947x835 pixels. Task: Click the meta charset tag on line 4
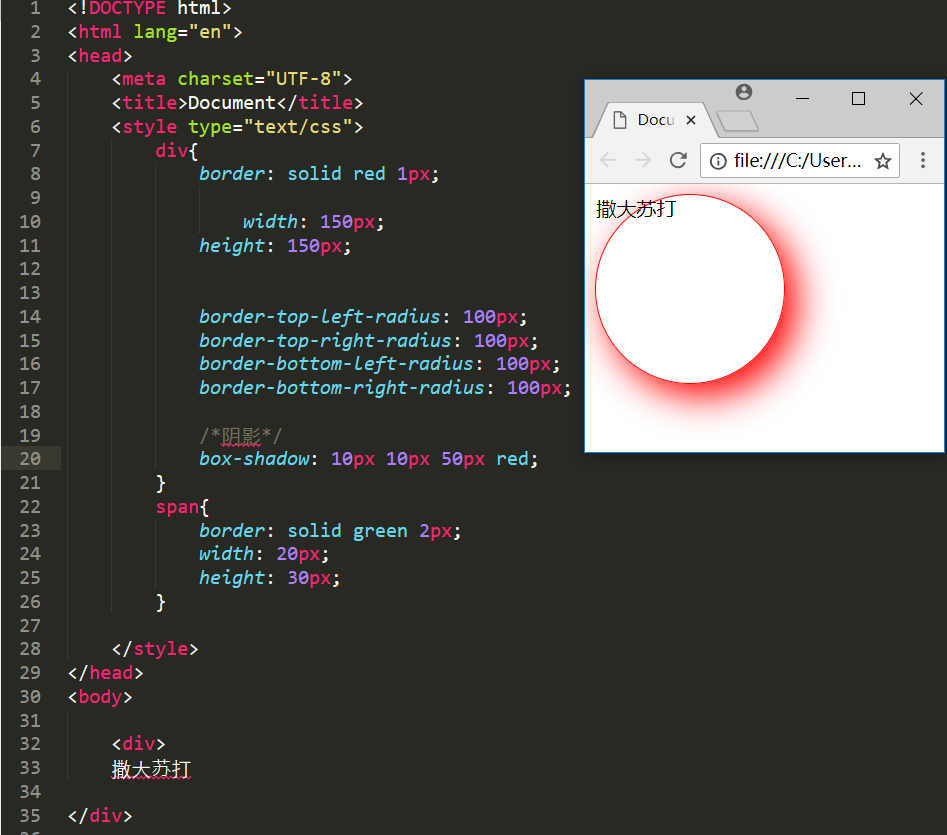tap(232, 78)
